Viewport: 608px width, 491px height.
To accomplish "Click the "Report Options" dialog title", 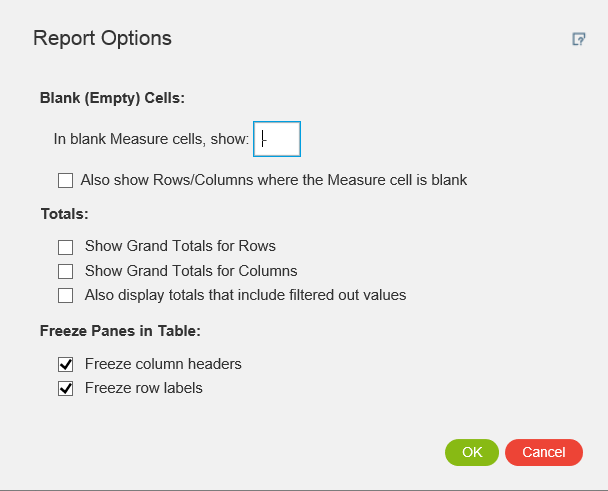I will 102,39.
